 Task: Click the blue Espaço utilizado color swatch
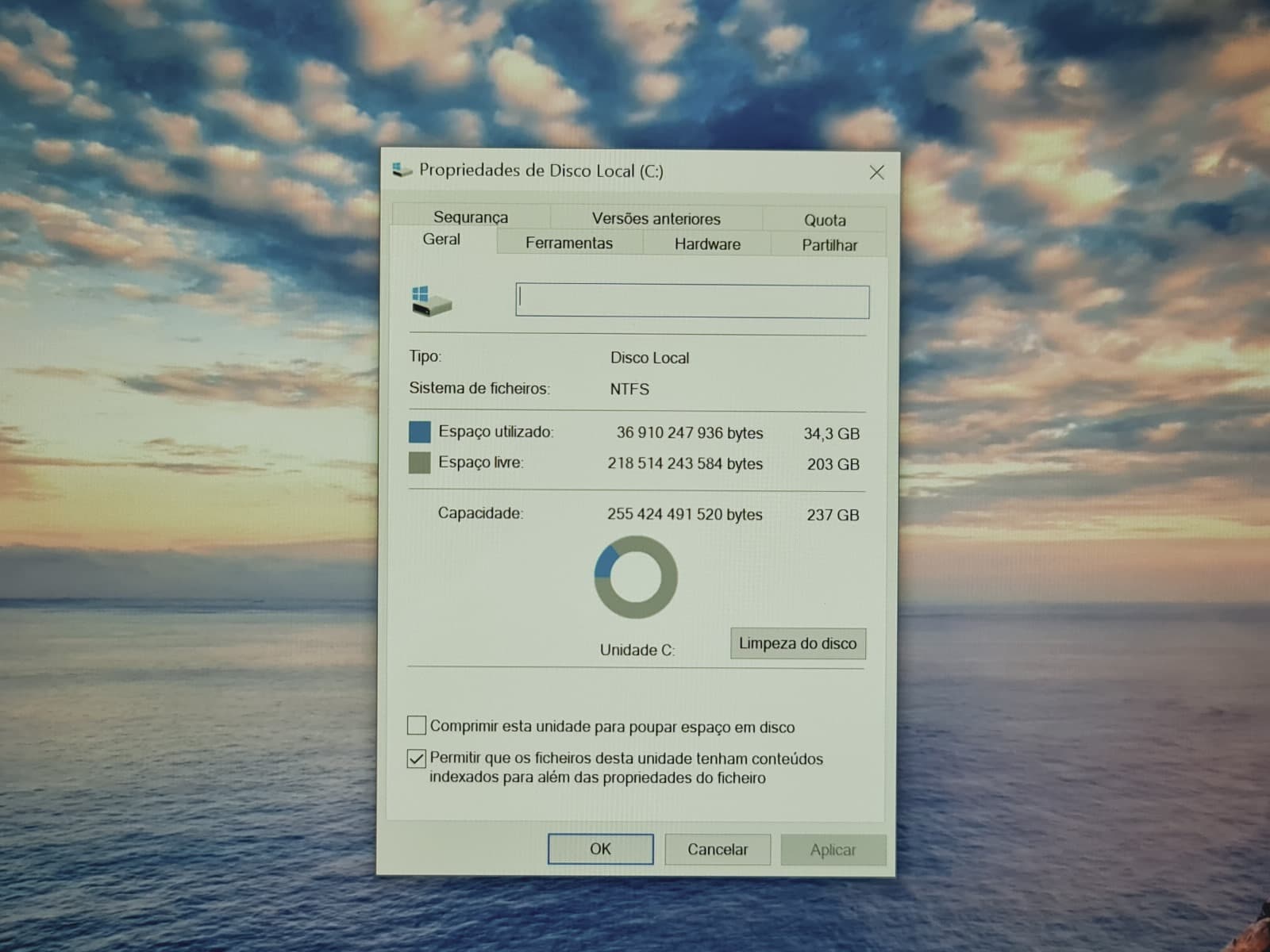coord(419,432)
